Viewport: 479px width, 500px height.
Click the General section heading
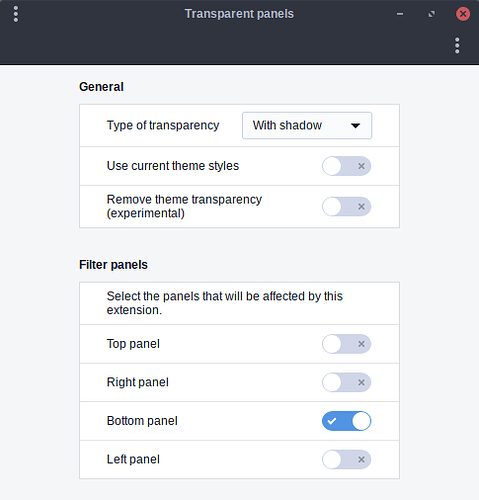(x=101, y=87)
